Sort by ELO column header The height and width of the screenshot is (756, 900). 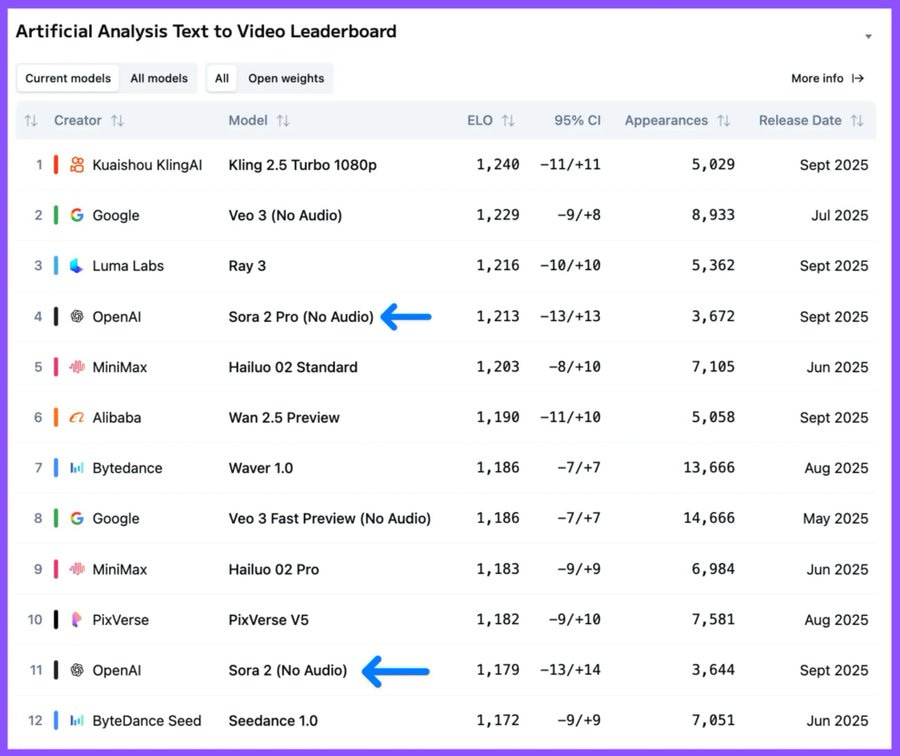point(480,121)
